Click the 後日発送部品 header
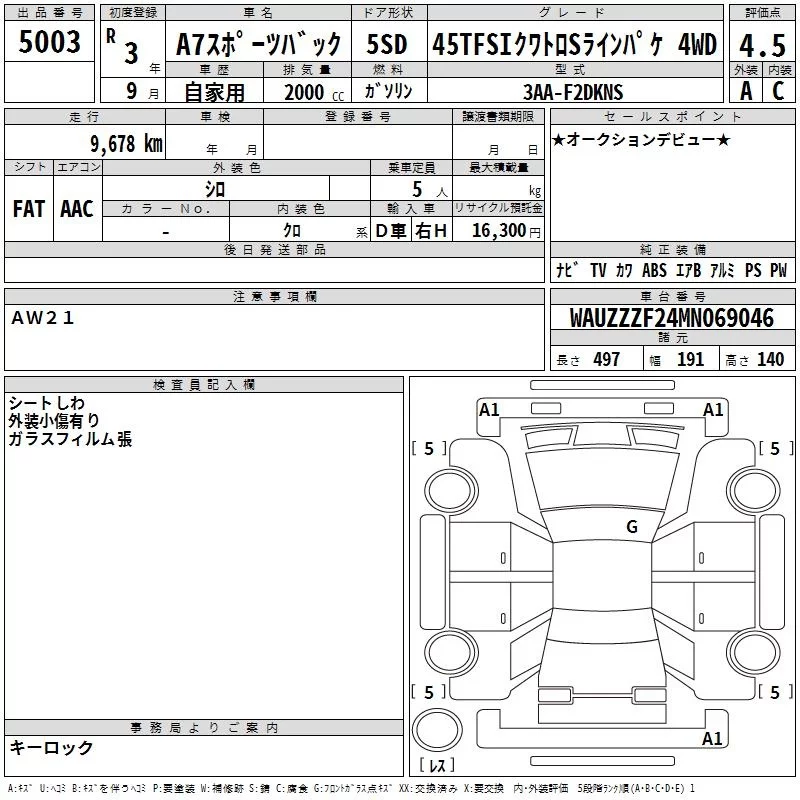 274,249
